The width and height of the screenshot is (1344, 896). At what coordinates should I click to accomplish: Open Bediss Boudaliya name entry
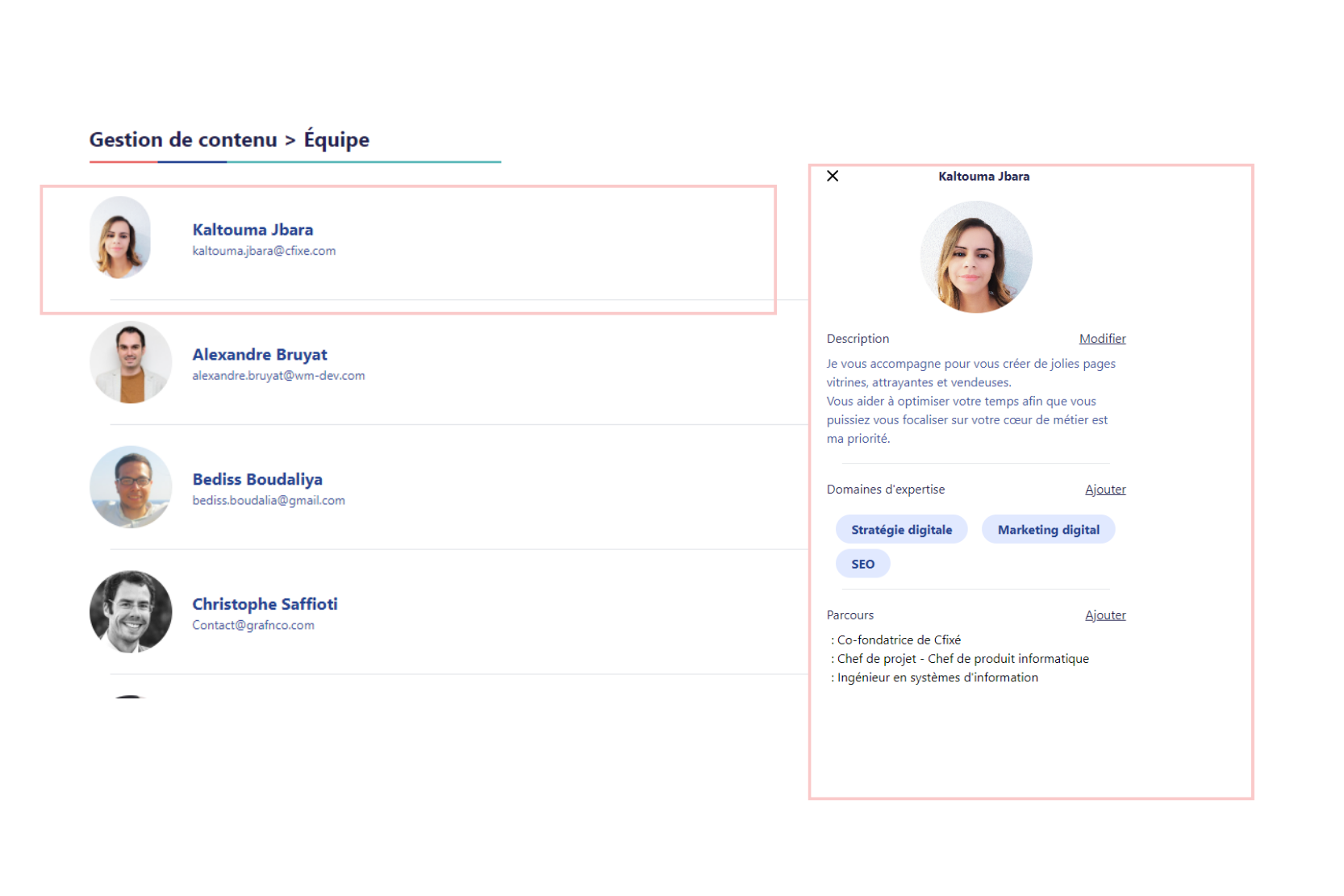coord(257,480)
